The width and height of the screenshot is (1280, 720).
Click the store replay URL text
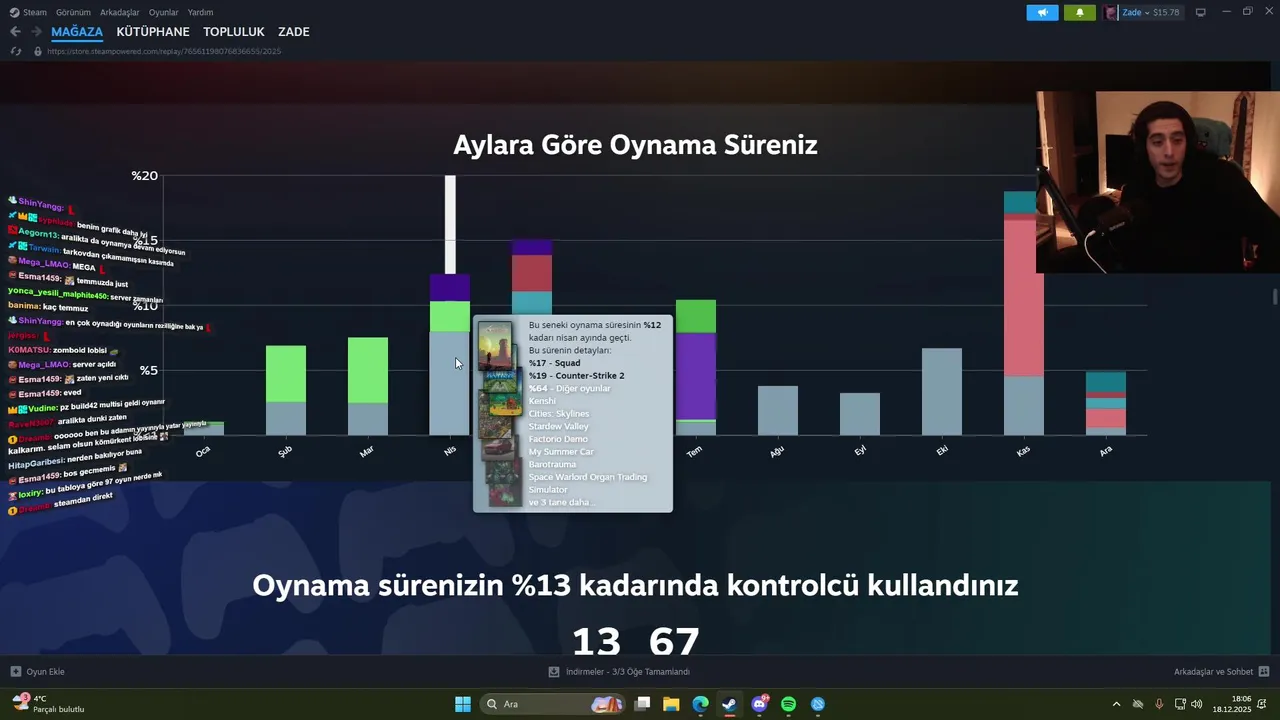coord(164,51)
